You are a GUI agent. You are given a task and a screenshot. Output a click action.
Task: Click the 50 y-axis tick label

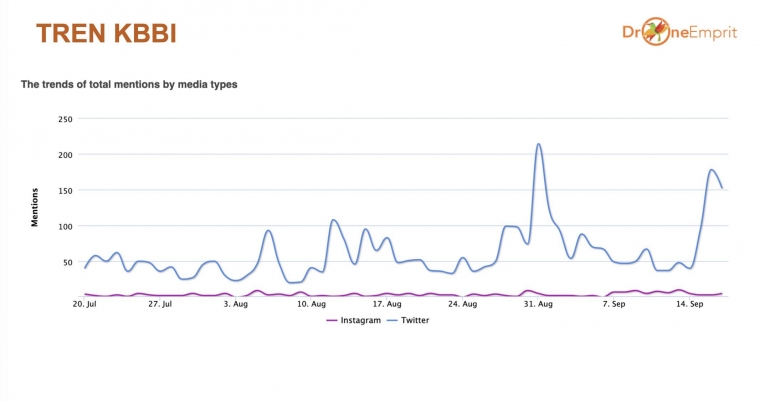pyautogui.click(x=67, y=262)
